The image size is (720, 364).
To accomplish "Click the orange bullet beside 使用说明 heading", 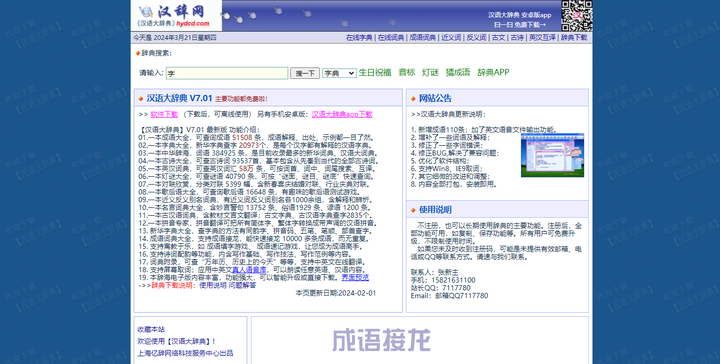I will tap(413, 210).
